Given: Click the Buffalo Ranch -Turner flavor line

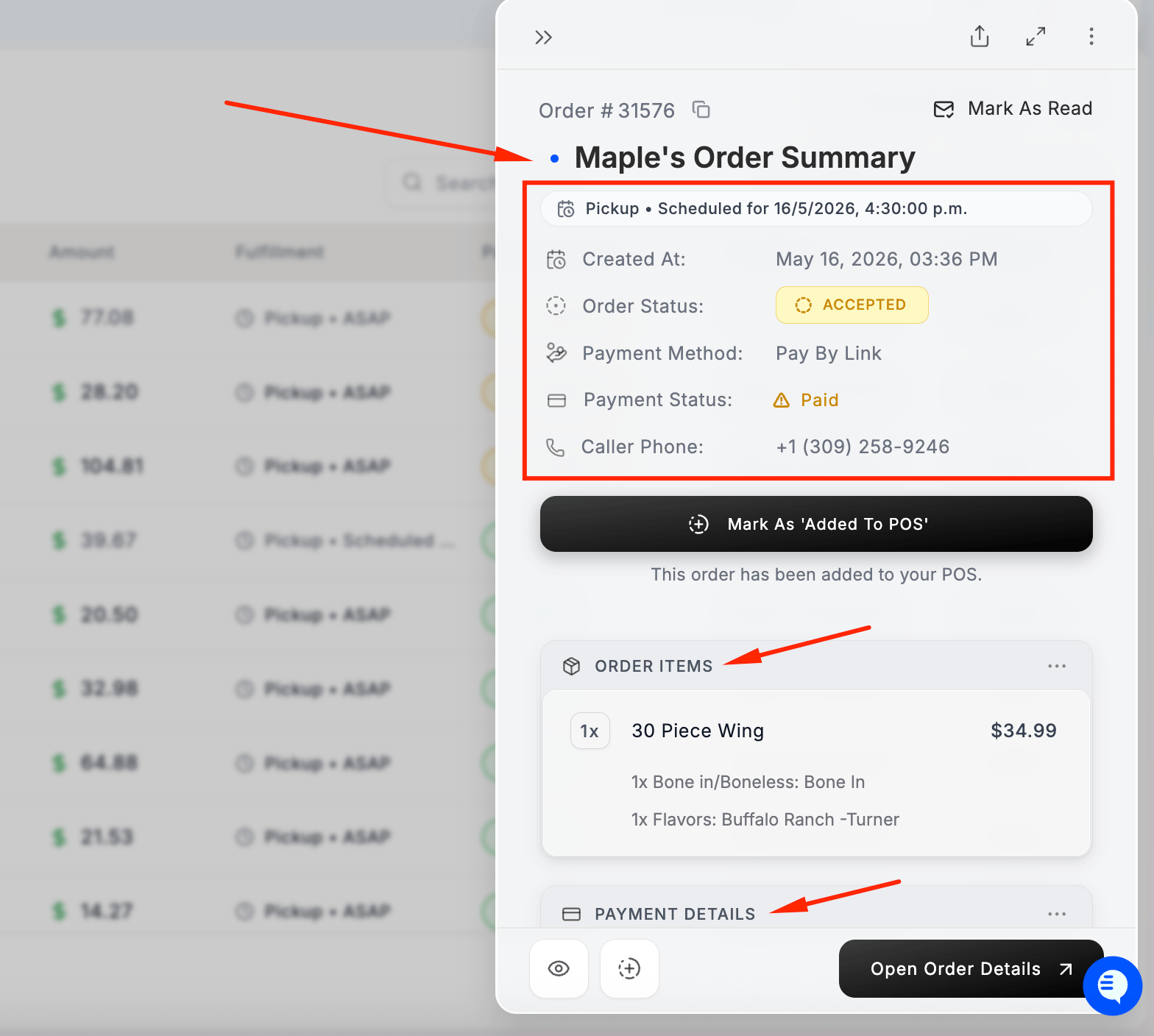Looking at the screenshot, I should tap(765, 820).
